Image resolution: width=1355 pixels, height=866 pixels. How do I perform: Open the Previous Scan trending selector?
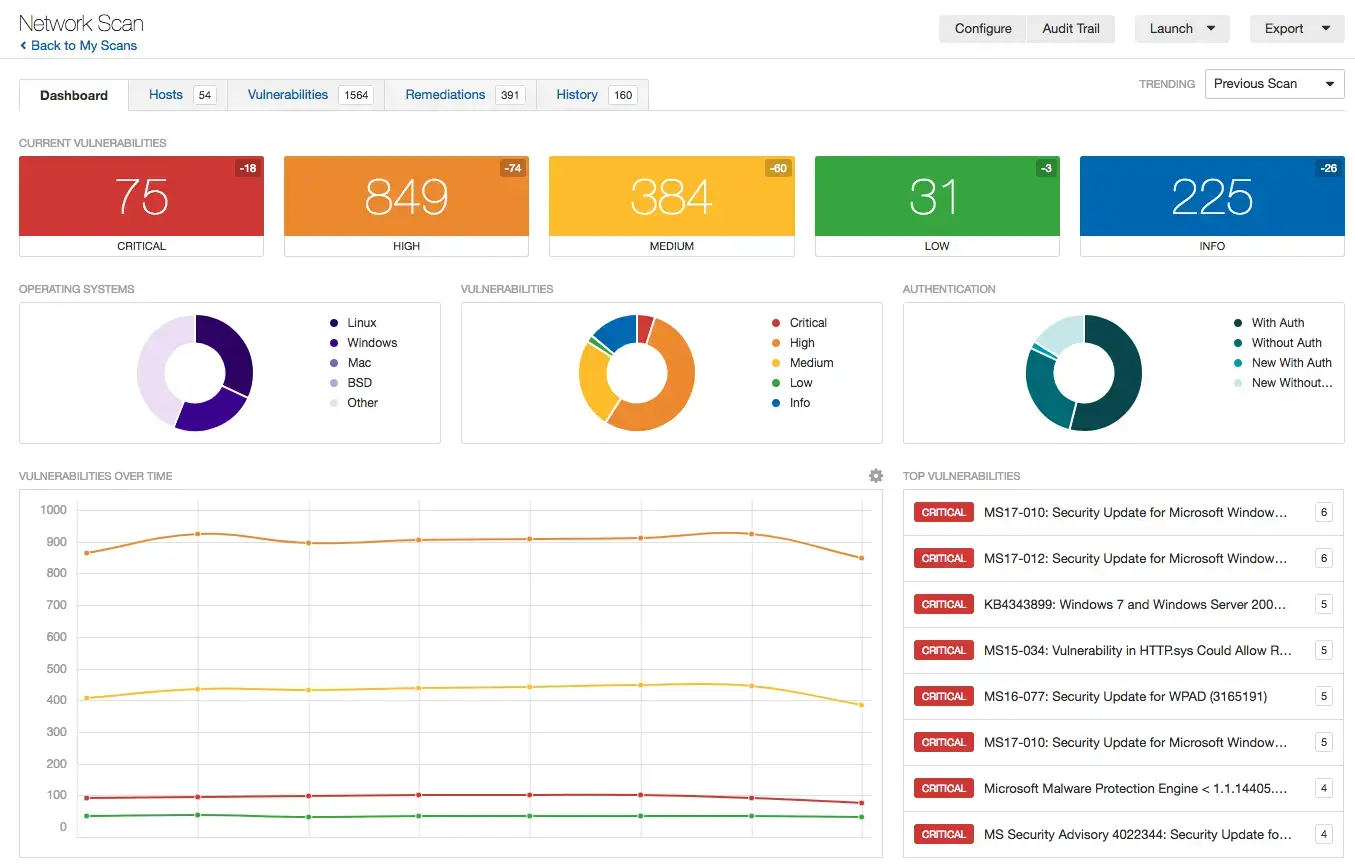tap(1274, 84)
